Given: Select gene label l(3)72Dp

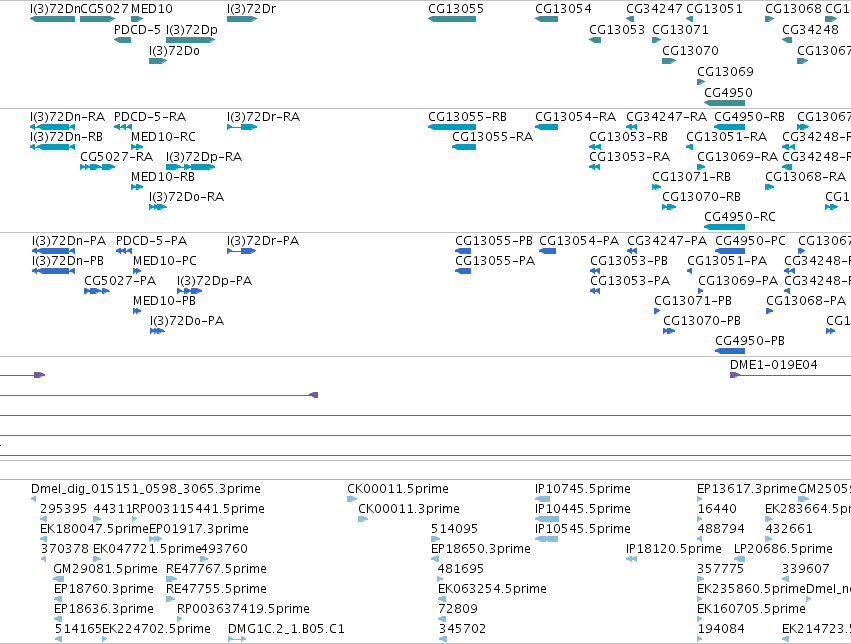Looking at the screenshot, I should click(x=192, y=30).
